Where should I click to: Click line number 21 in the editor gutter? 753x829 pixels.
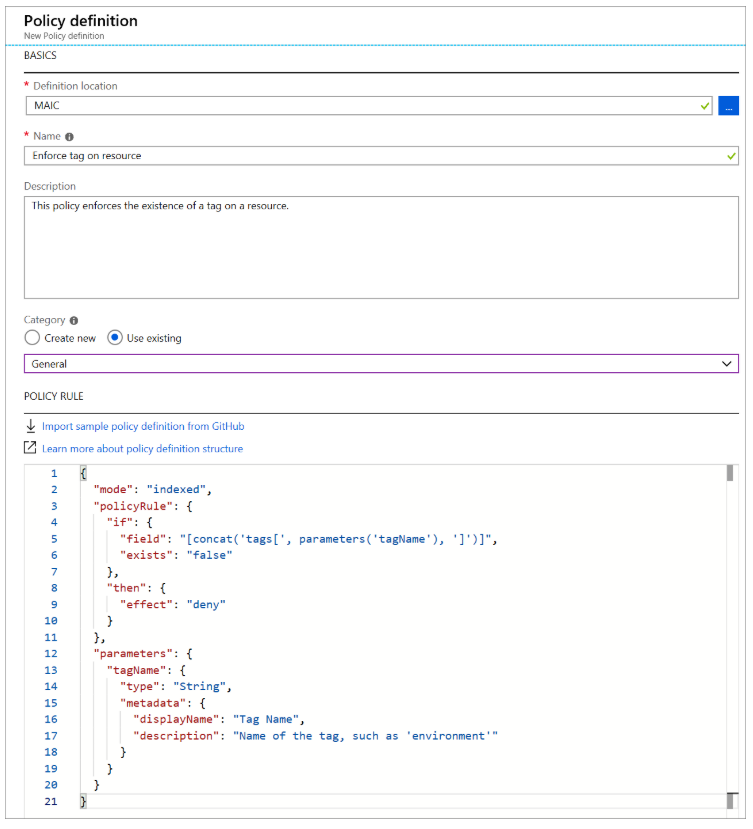click(51, 802)
